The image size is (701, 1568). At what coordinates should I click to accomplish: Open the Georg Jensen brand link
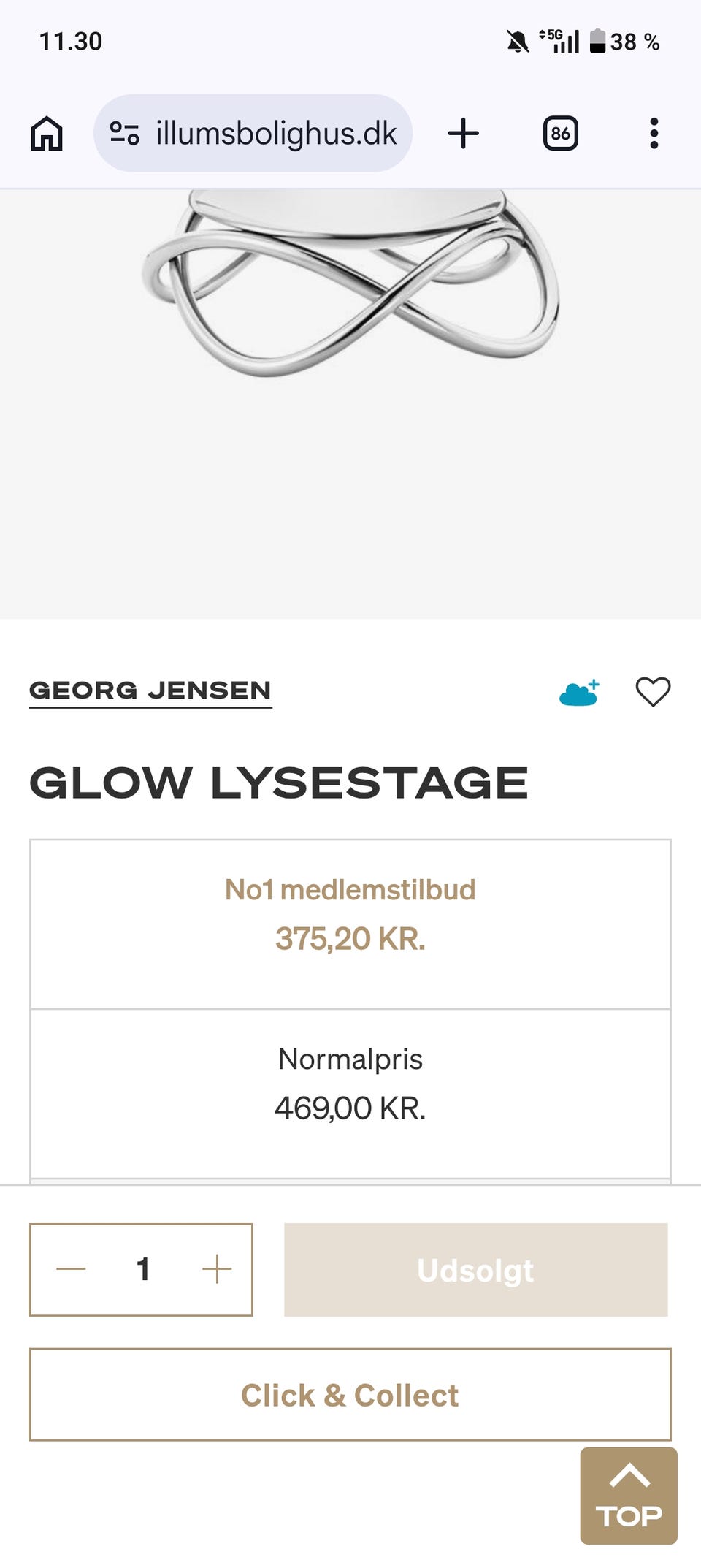[x=150, y=690]
